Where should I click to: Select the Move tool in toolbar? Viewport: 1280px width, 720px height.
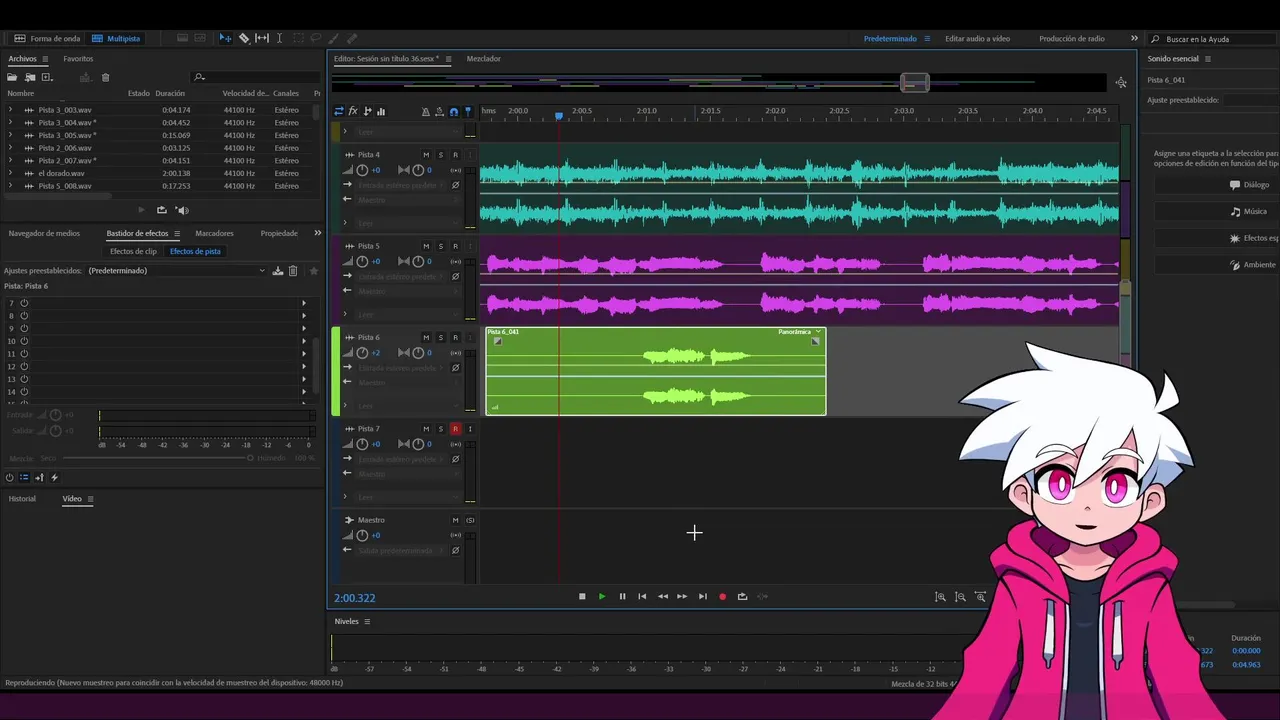tap(225, 38)
